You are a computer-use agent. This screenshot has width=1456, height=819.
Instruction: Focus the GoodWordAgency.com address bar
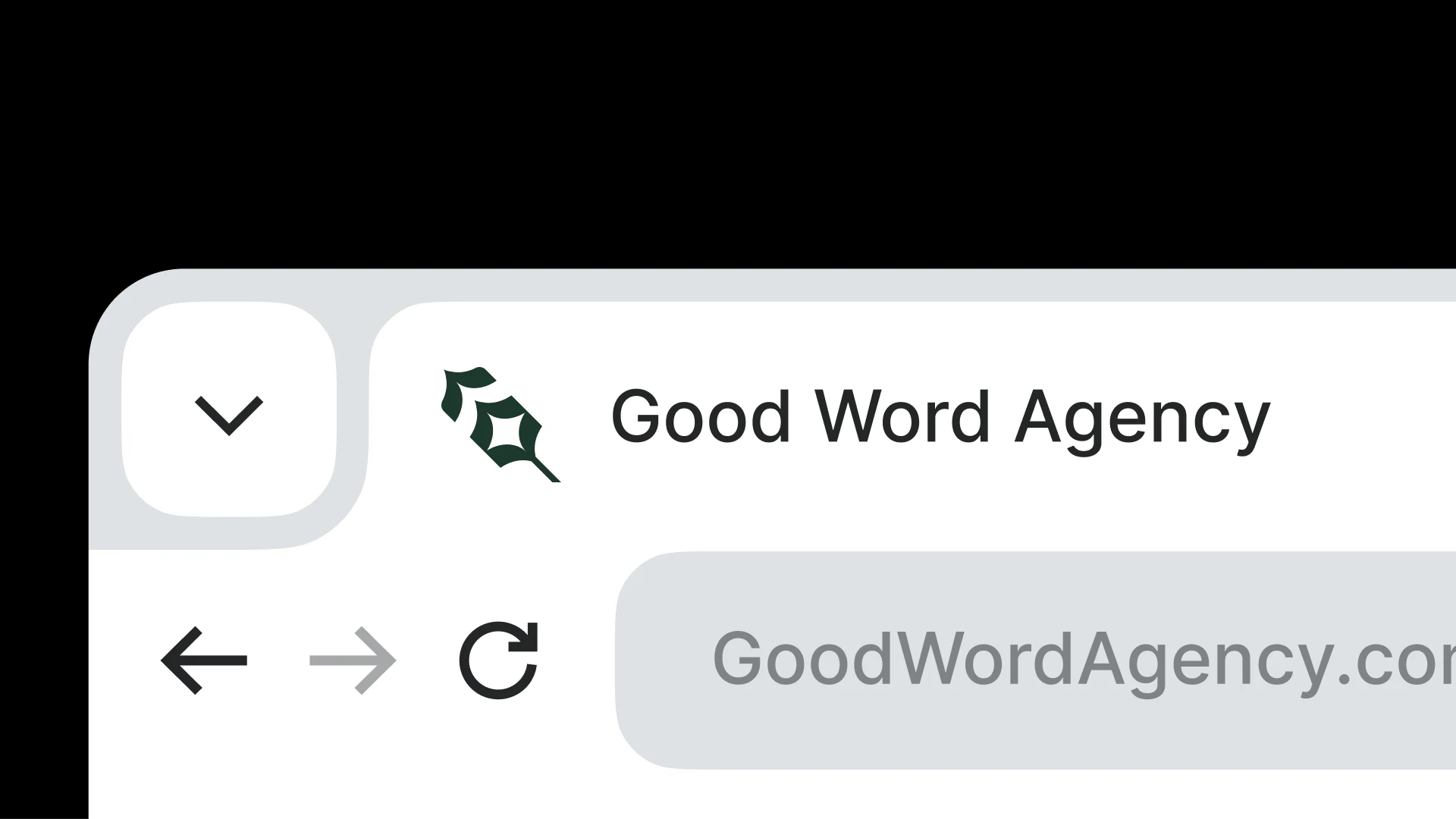[1036, 661]
